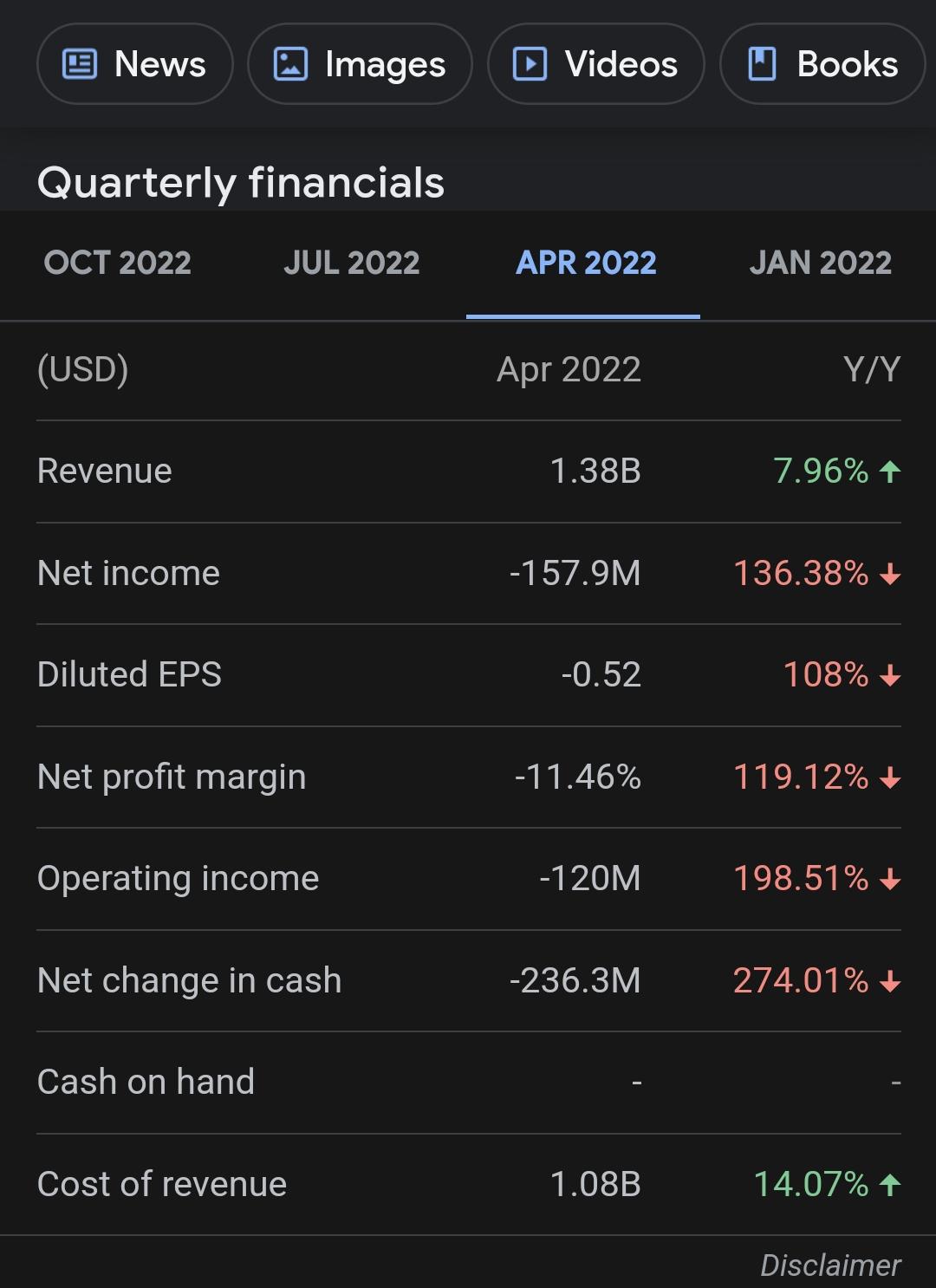
Task: Open the JAN 2022 quarter tab
Action: (820, 263)
